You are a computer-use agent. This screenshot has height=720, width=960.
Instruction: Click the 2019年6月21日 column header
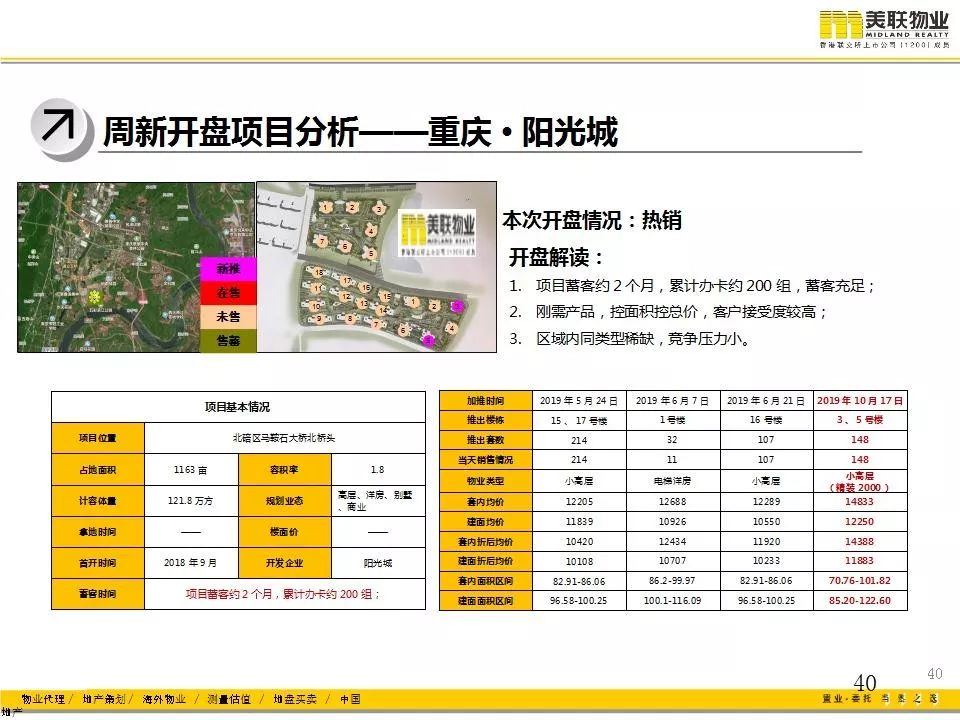point(767,401)
